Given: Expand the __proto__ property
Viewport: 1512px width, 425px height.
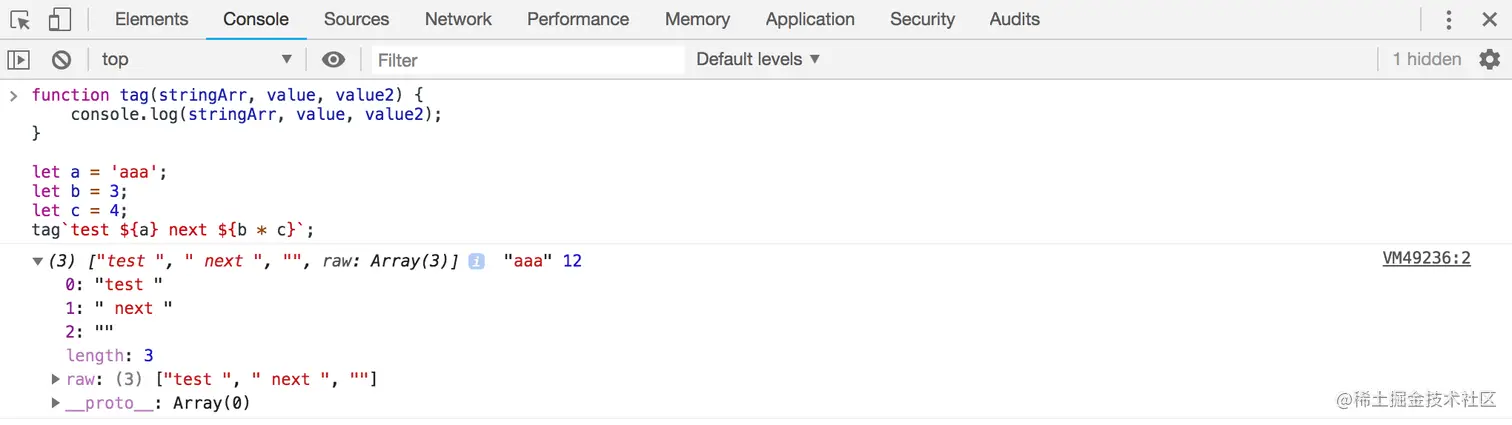Looking at the screenshot, I should pos(56,403).
